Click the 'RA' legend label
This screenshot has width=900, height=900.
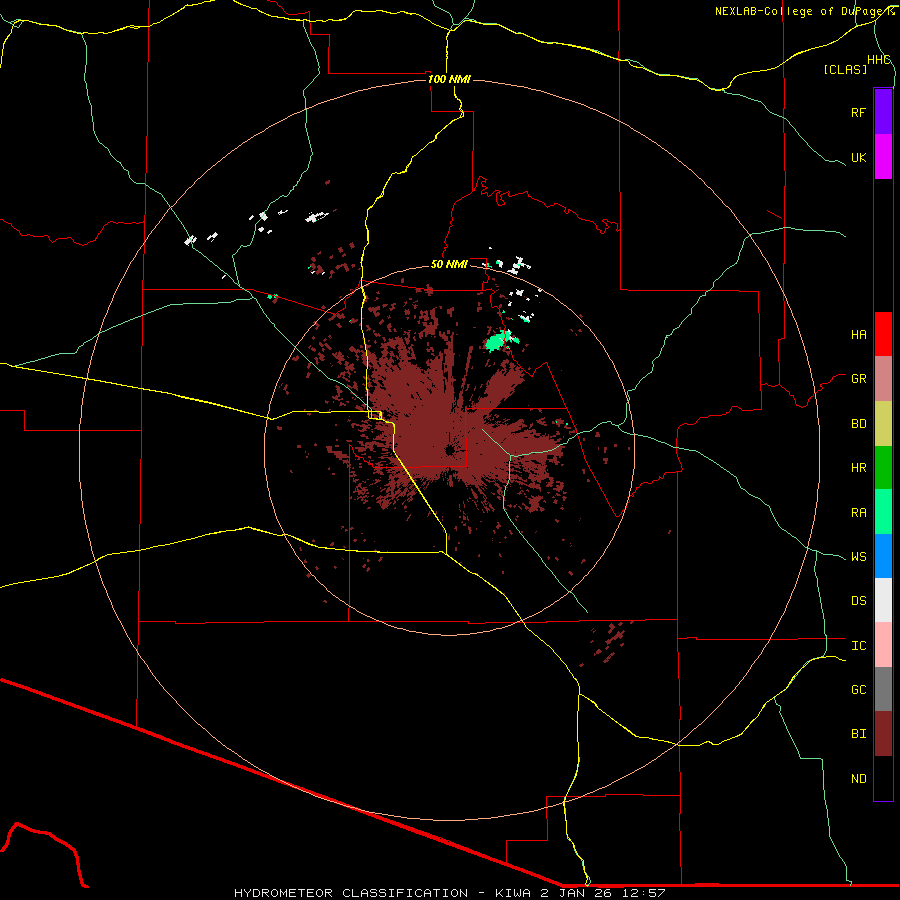pyautogui.click(x=858, y=513)
